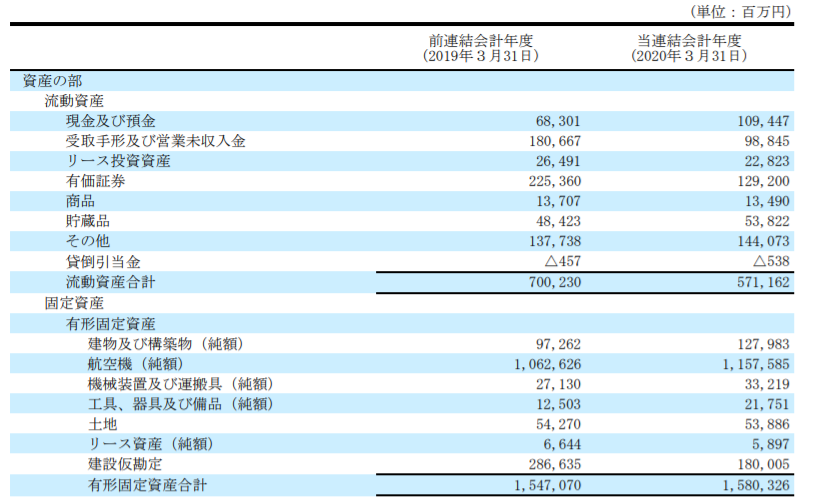This screenshot has height=497, width=839.
Task: Click the unit label (単位：百万円)
Action: pyautogui.click(x=740, y=12)
